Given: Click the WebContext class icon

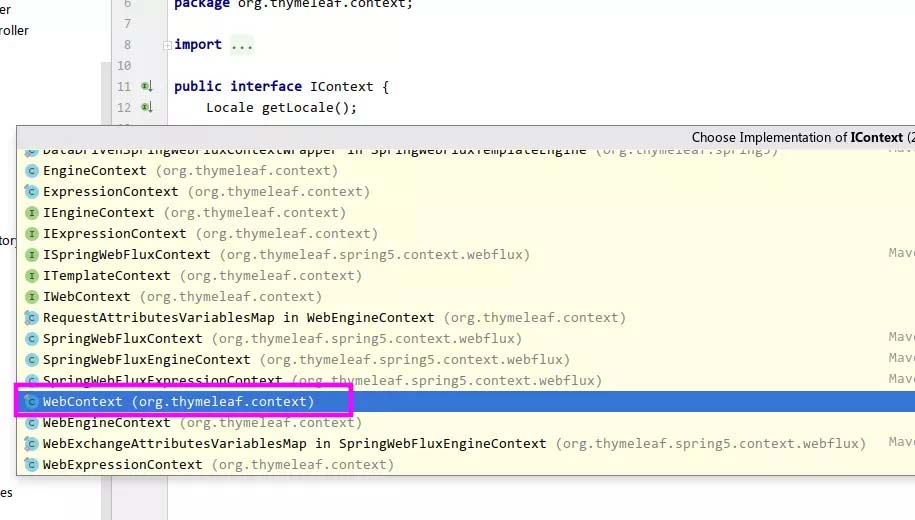Looking at the screenshot, I should (x=32, y=402).
